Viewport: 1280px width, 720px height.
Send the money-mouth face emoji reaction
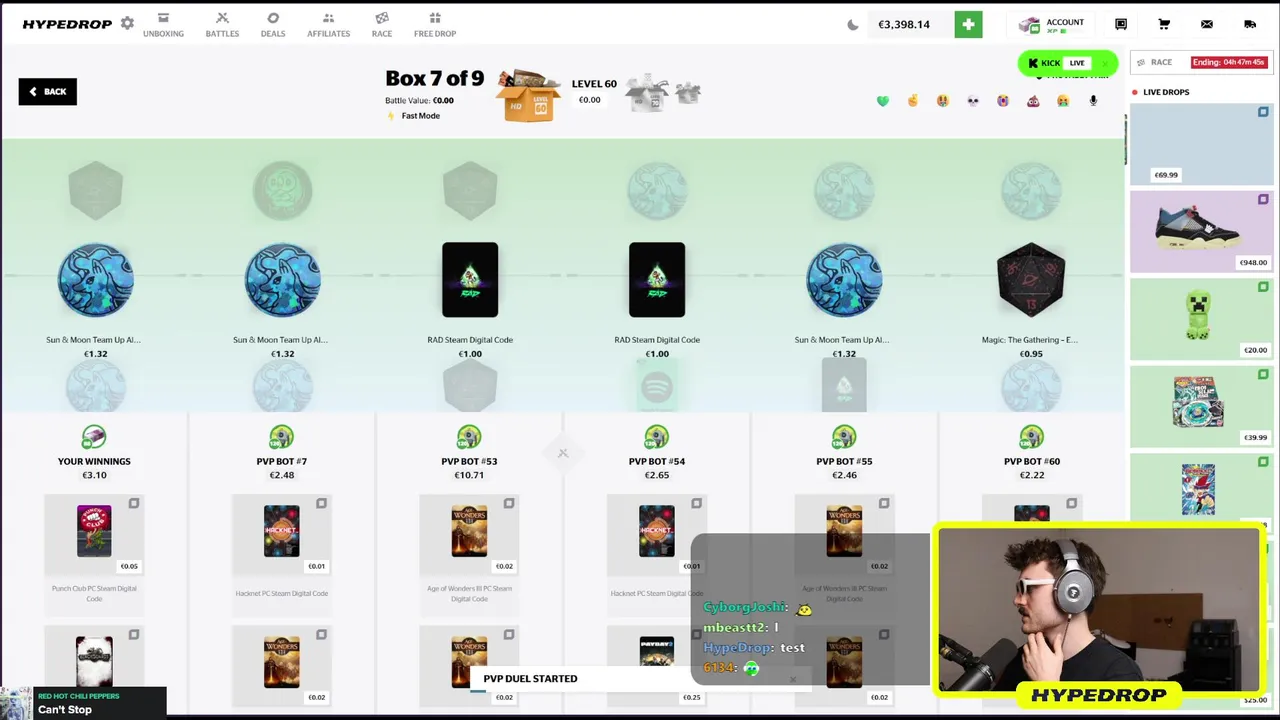click(x=943, y=101)
